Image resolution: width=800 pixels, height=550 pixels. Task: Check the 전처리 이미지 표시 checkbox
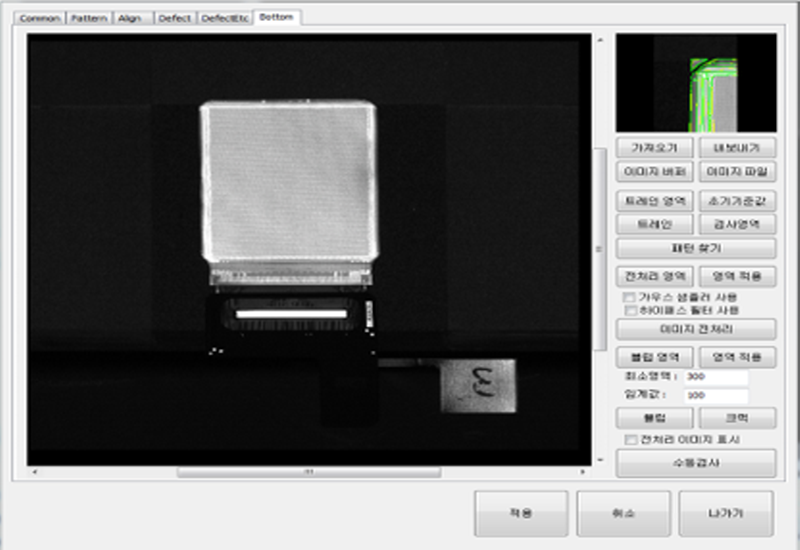pos(629,439)
